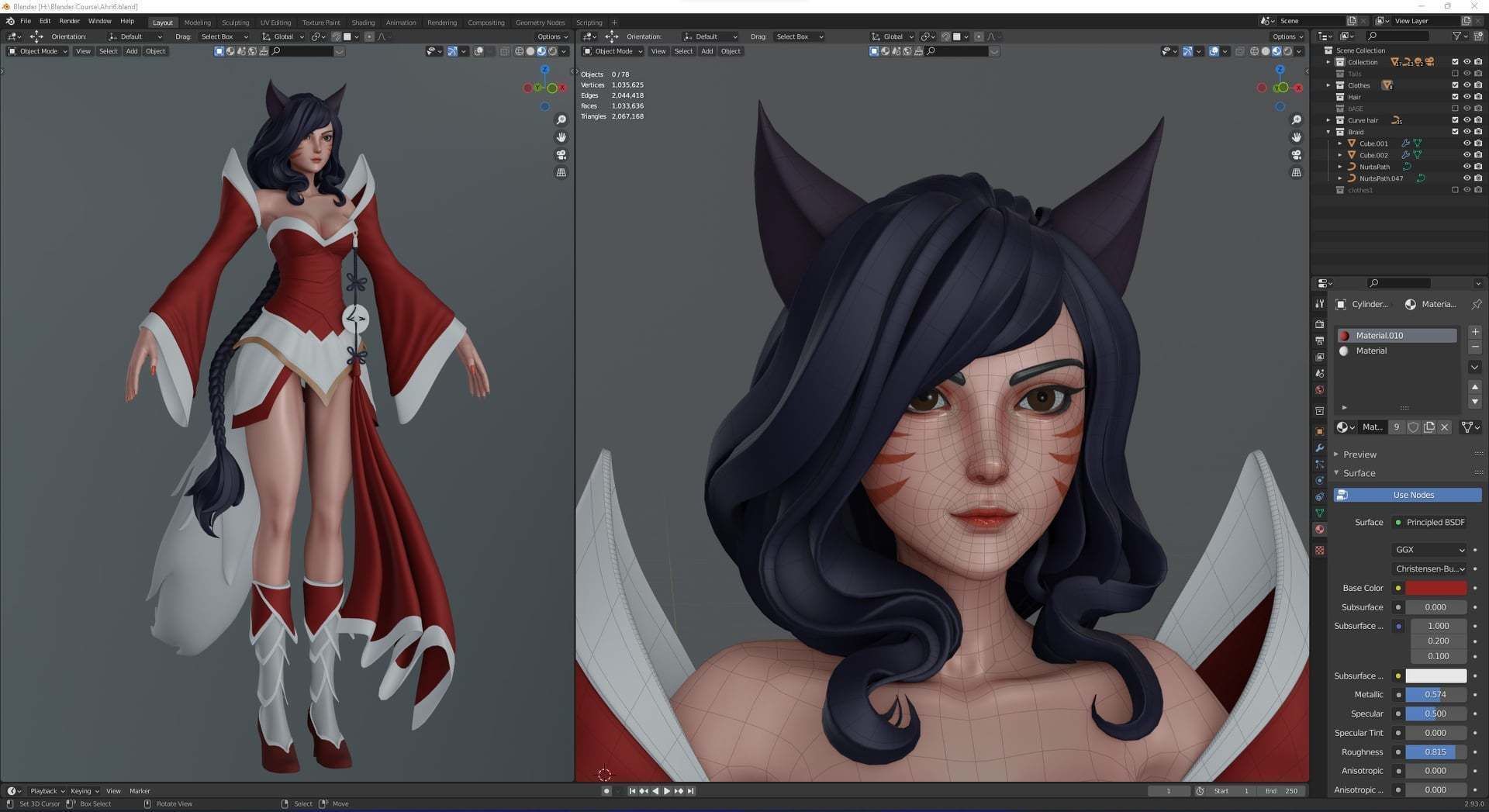Screen dimensions: 1489x812
Task: Move material slot up
Action: (x=1475, y=386)
